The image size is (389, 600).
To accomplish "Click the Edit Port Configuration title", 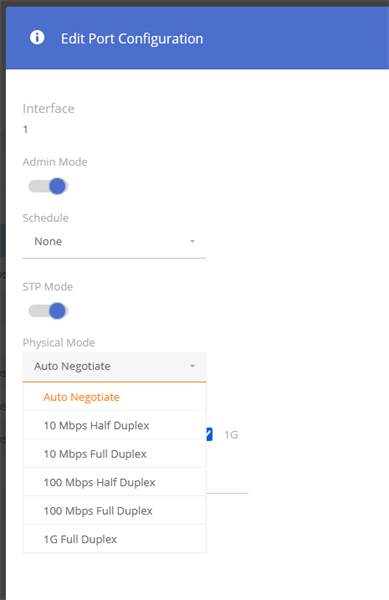I will coord(132,39).
